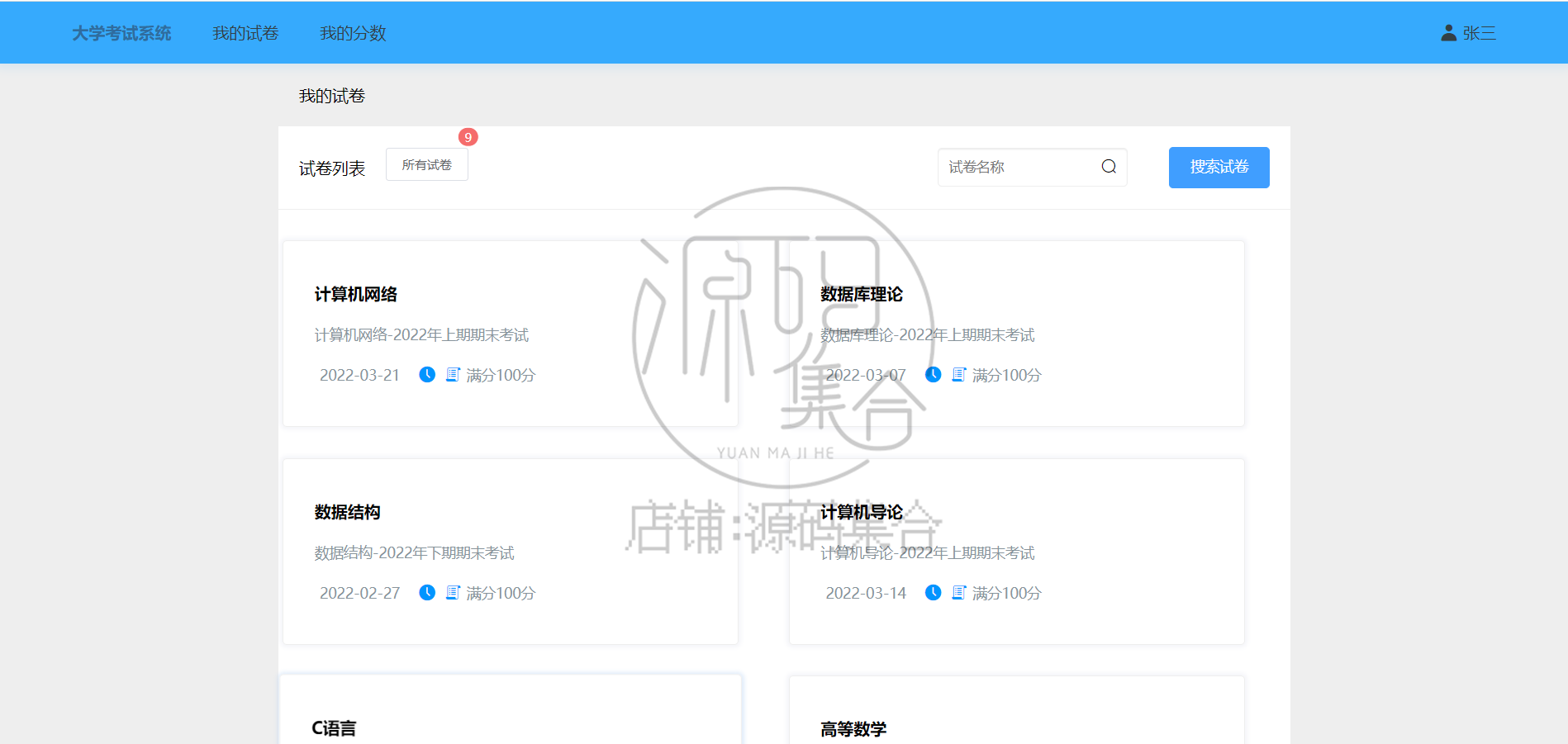The width and height of the screenshot is (1568, 744).
Task: Click 数据库理论-2022年上期期末考试 description
Action: point(928,334)
